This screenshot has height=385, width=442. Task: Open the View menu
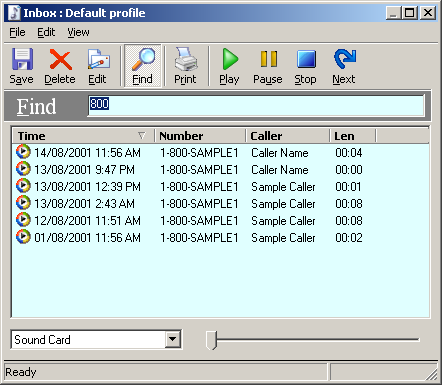coord(78,32)
